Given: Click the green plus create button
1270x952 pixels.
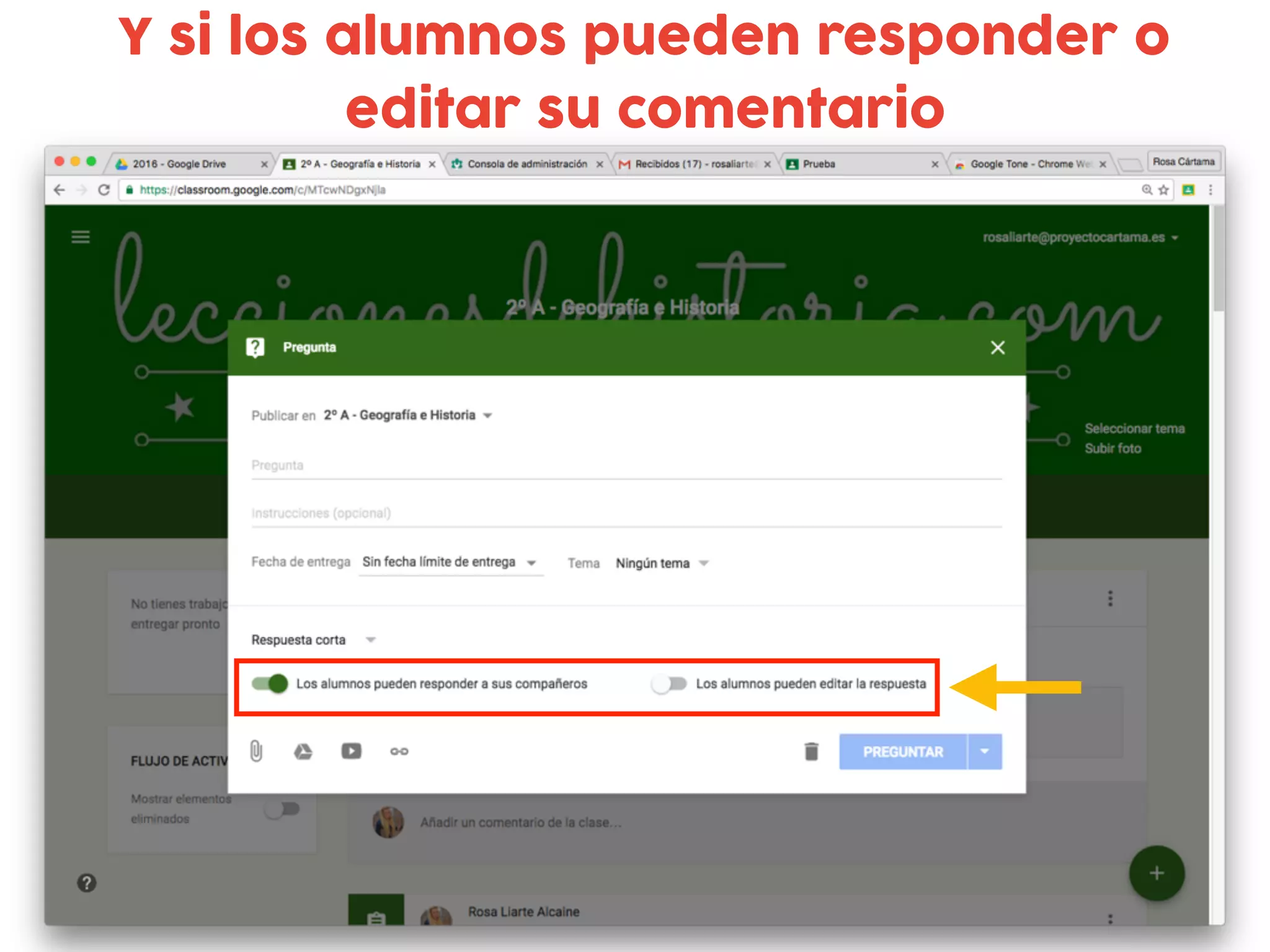Looking at the screenshot, I should point(1157,873).
